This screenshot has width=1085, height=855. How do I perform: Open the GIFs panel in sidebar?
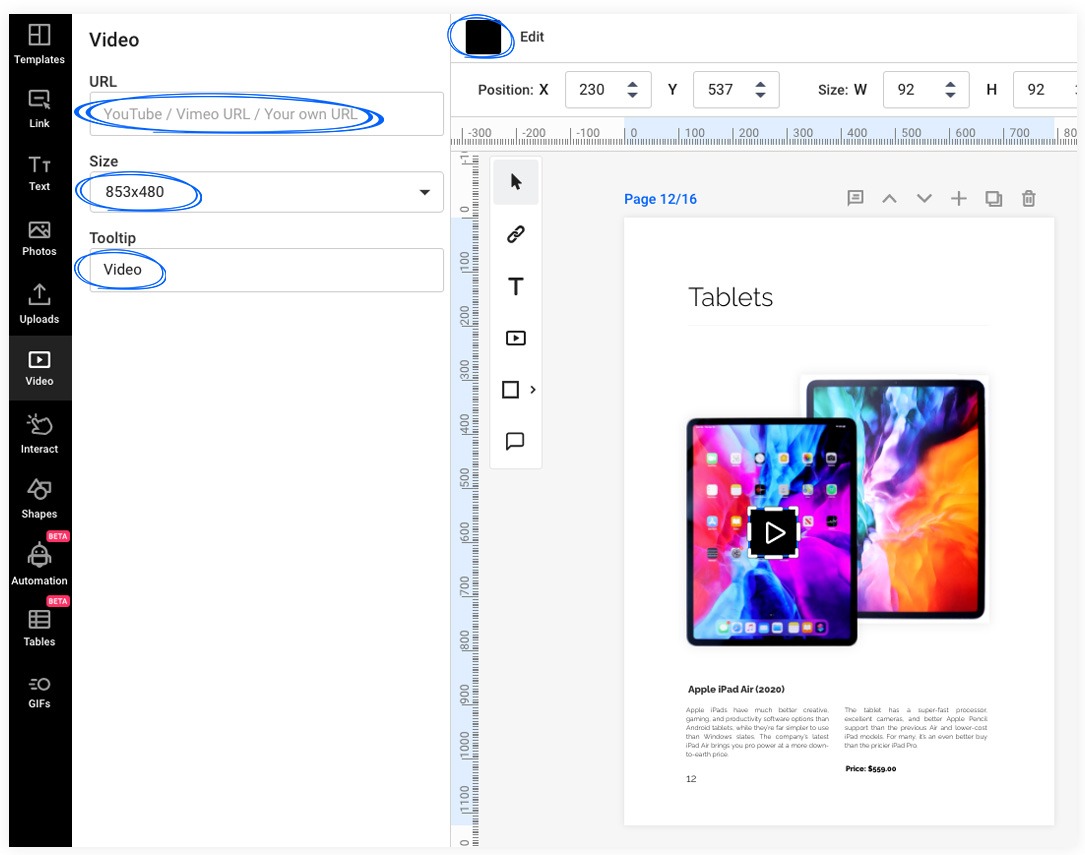(x=39, y=692)
